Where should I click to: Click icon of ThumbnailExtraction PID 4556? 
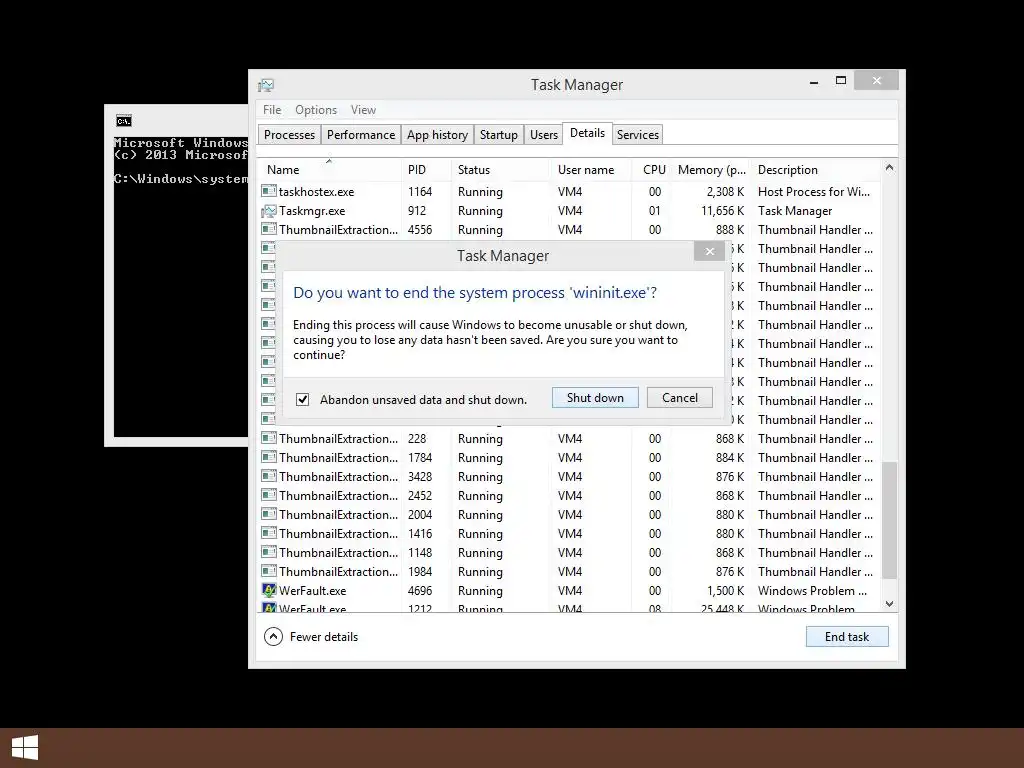click(268, 229)
